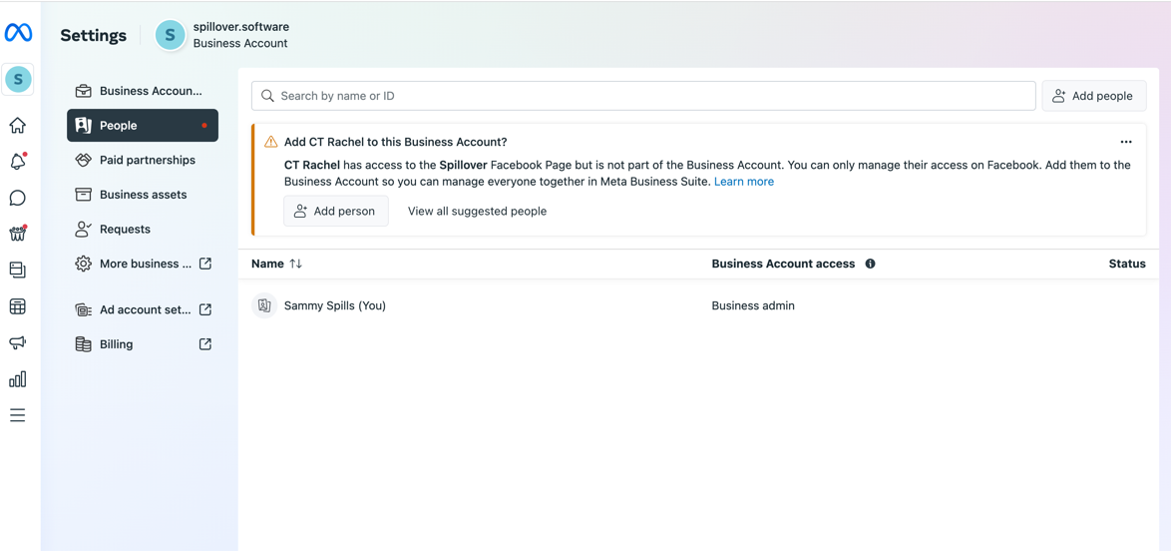The image size is (1176, 556).
Task: Click the warning triangle icon in banner
Action: 271,142
